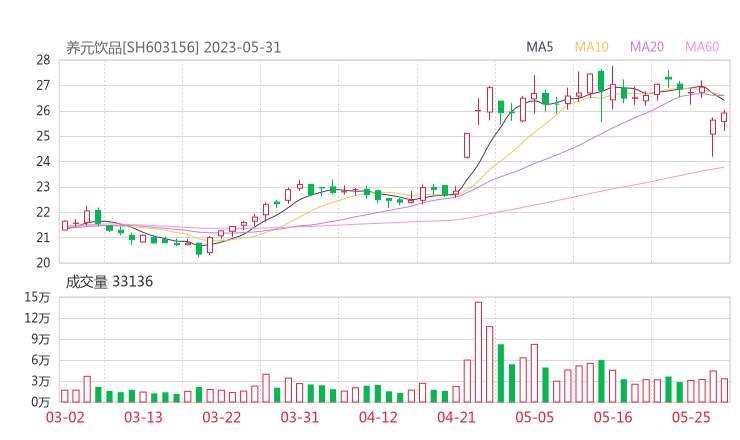Click the 04-21 date axis label

coord(456,417)
